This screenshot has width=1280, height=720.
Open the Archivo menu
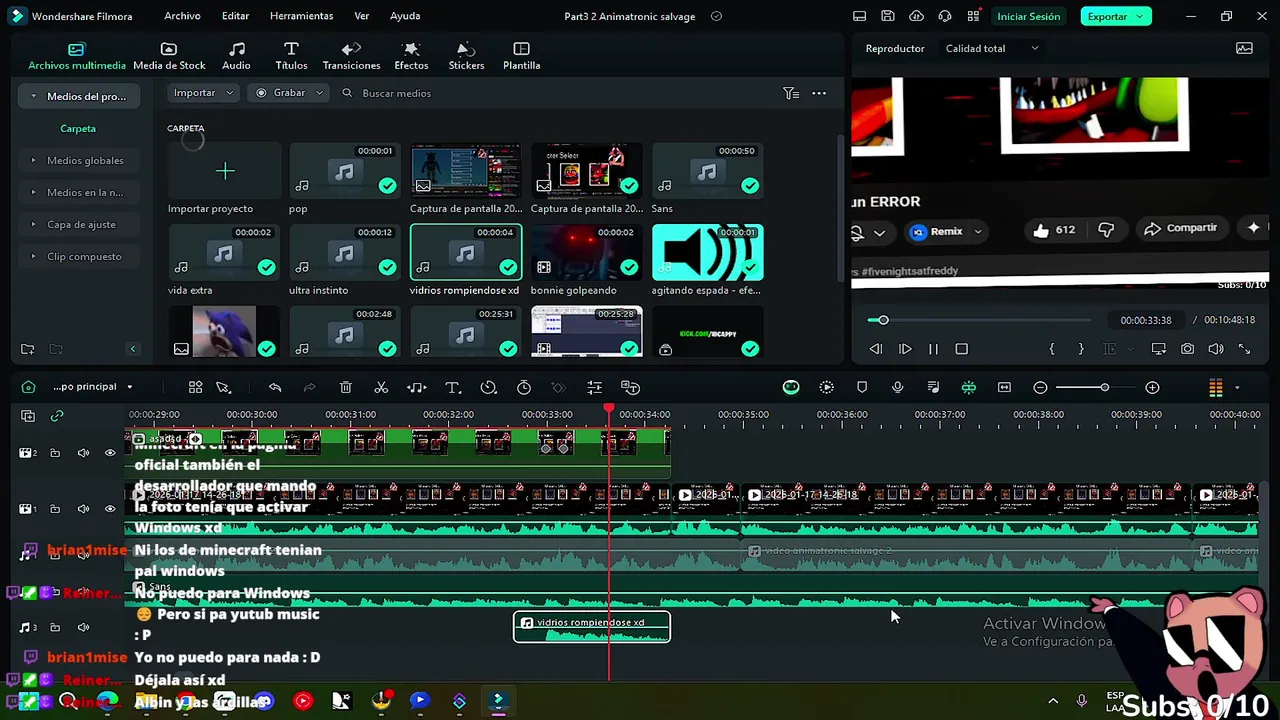[182, 16]
